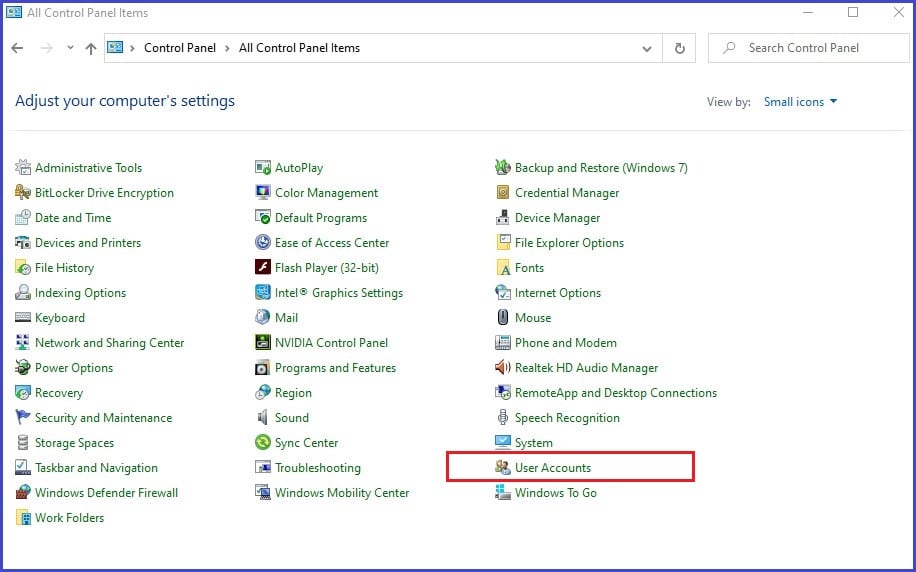The width and height of the screenshot is (916, 572).
Task: Open the AutoPlay icon
Action: pos(263,168)
